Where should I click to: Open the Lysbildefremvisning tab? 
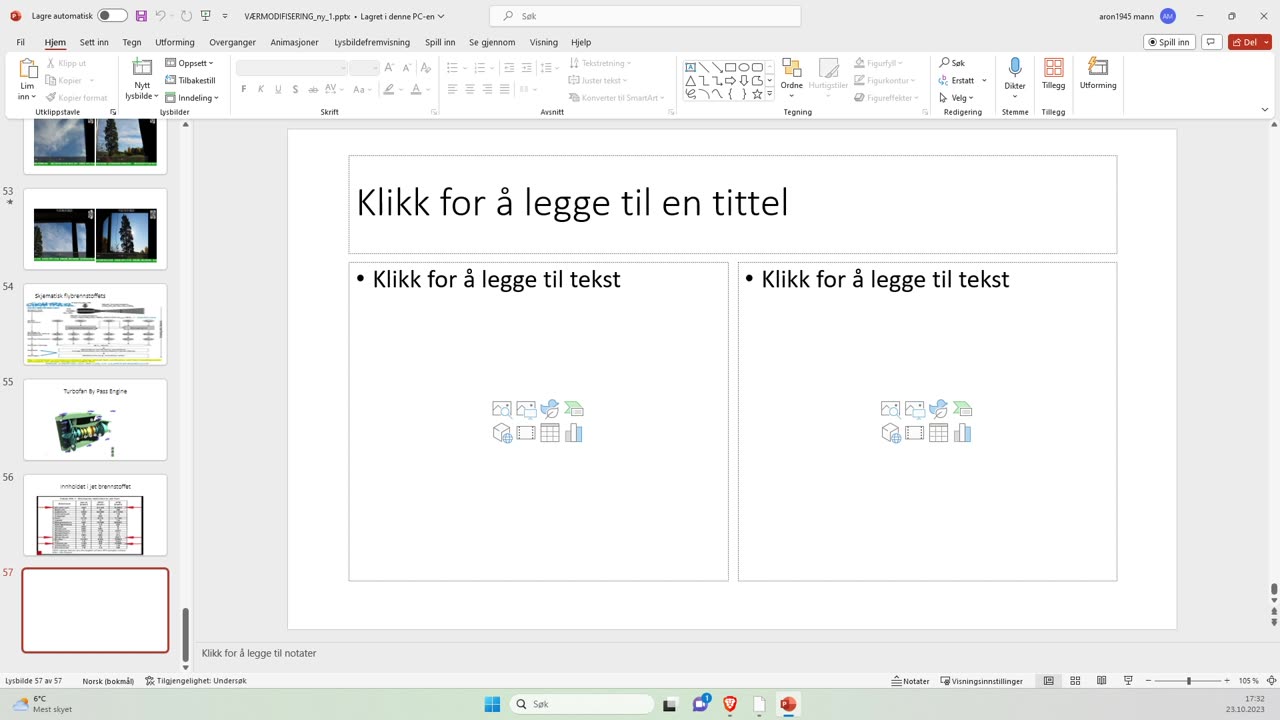(372, 42)
